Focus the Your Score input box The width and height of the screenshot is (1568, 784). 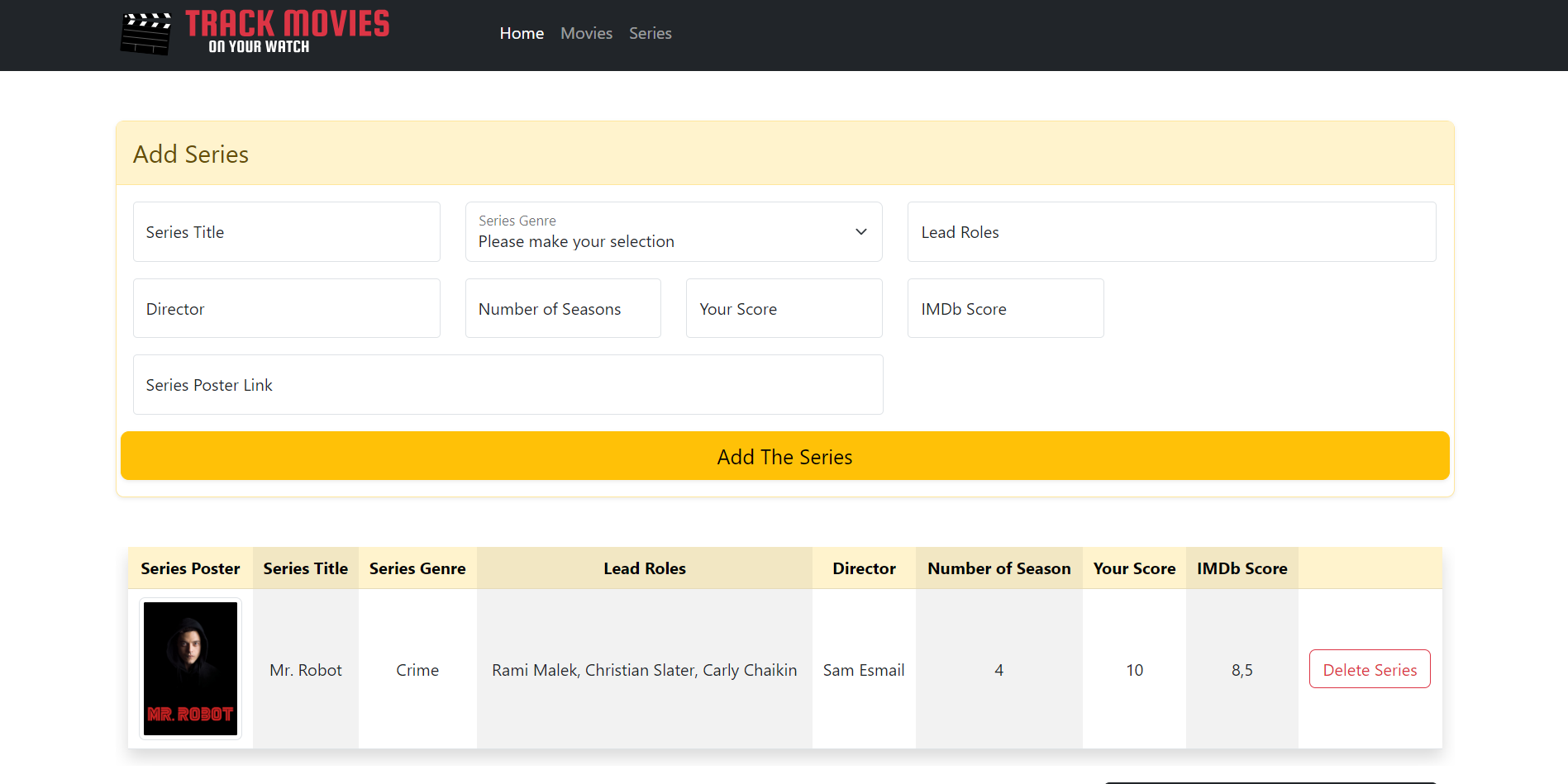coord(784,308)
